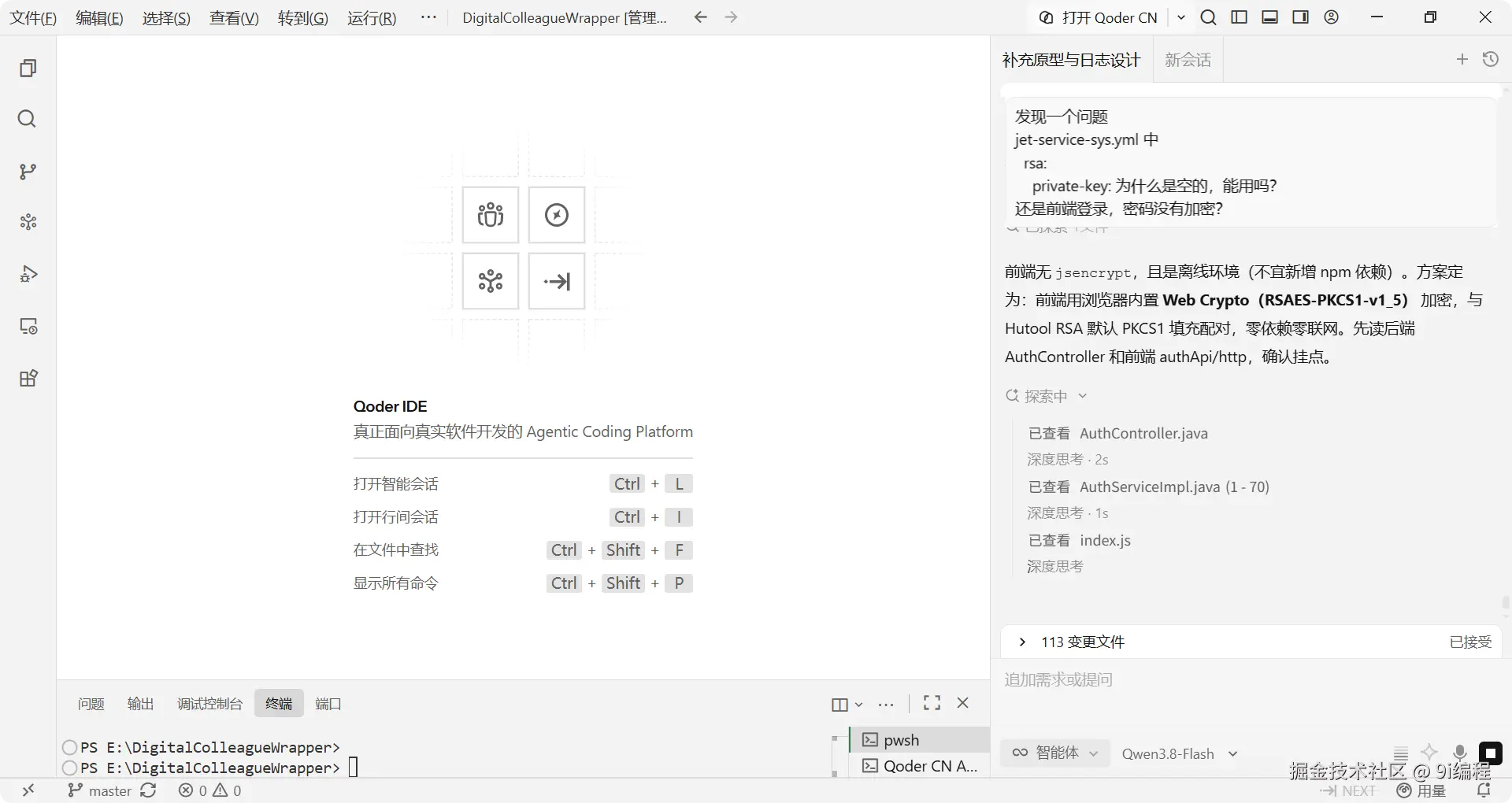Viewport: 1512px width, 803px height.
Task: Open Run and Debug in activity bar
Action: (x=28, y=274)
